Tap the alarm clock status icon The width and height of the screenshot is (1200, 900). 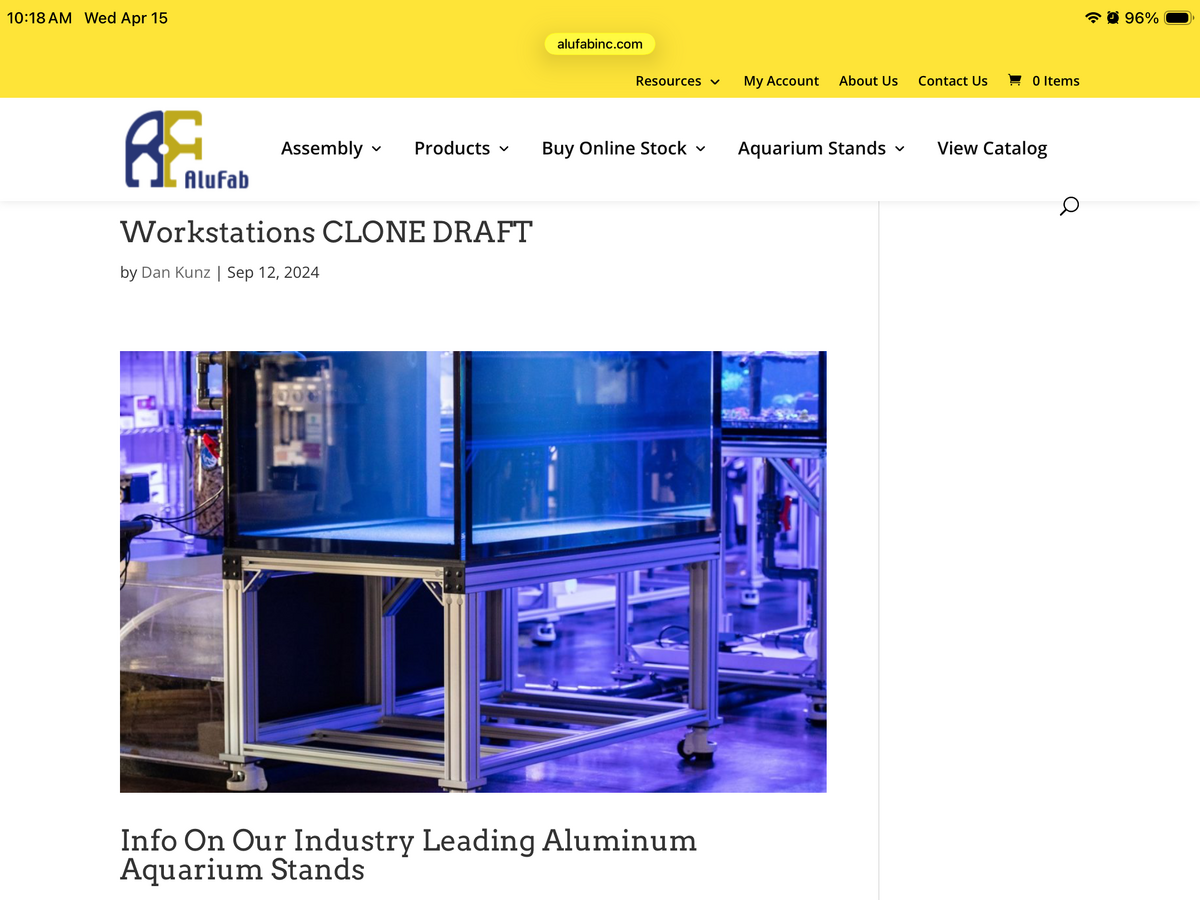point(1113,18)
